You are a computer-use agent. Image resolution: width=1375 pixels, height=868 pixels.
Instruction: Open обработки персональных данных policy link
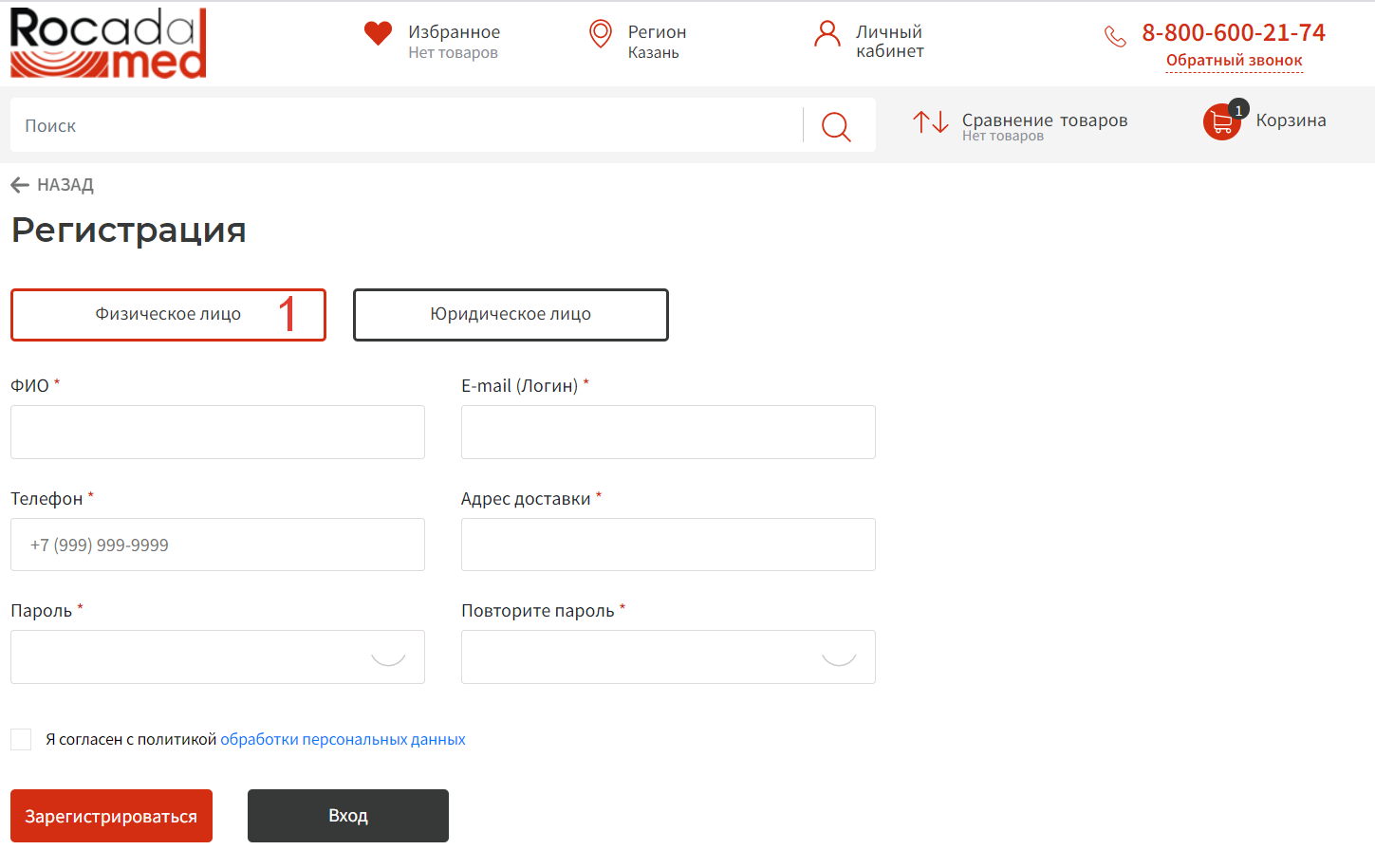click(x=343, y=739)
